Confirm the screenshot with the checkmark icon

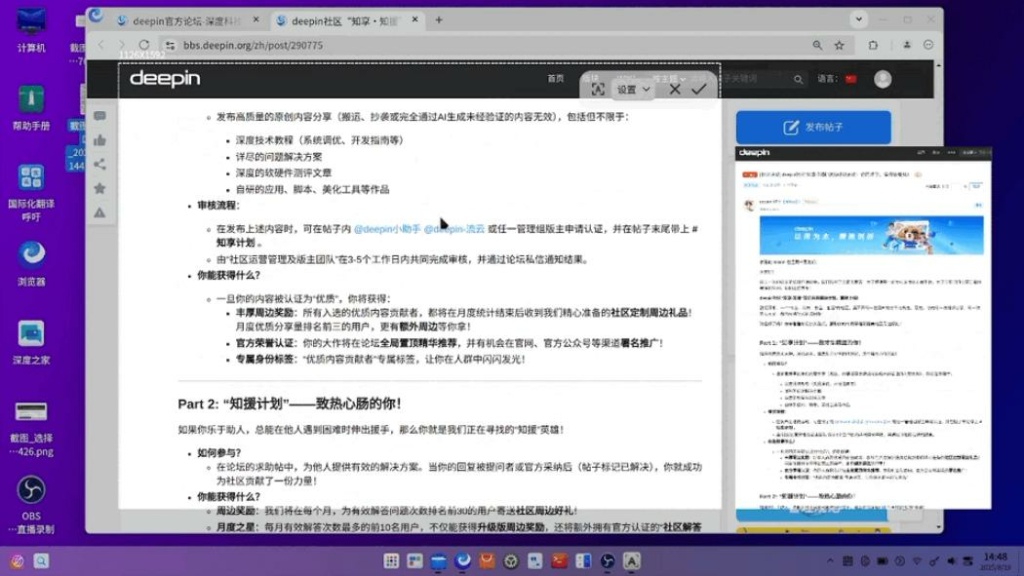tap(699, 89)
